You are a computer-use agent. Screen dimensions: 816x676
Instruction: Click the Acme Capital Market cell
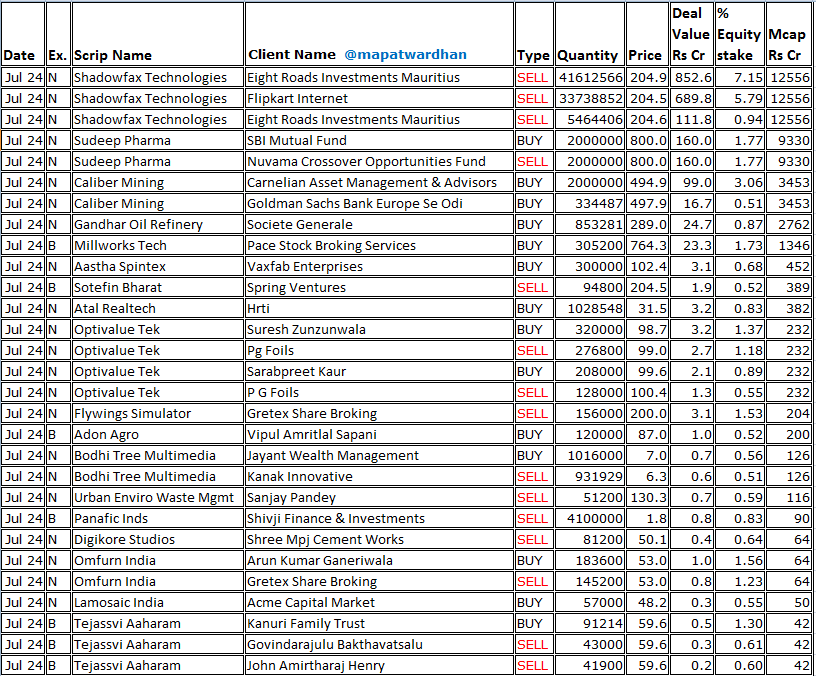(379, 603)
